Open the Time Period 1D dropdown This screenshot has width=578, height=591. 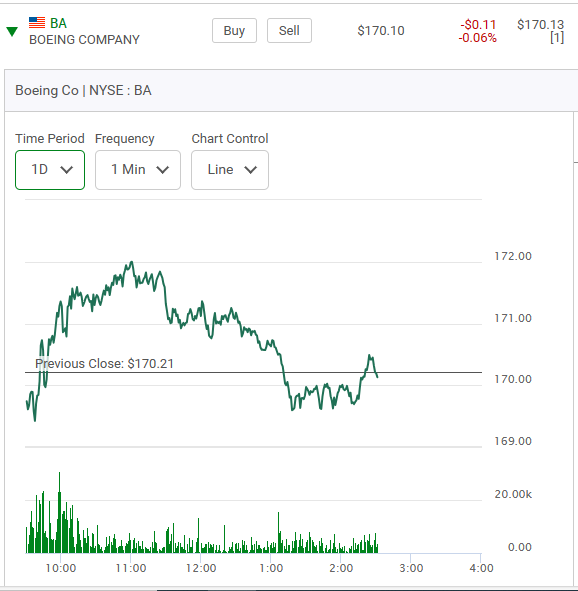click(x=50, y=170)
